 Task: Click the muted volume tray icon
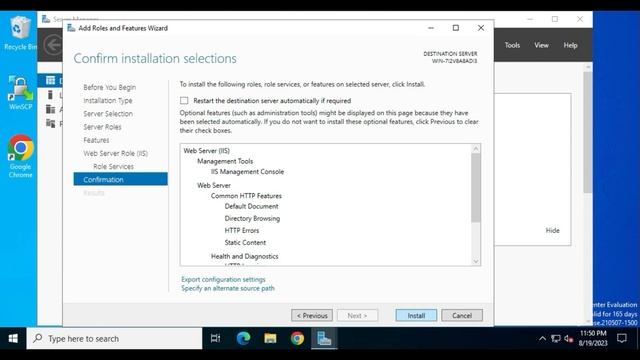click(569, 338)
